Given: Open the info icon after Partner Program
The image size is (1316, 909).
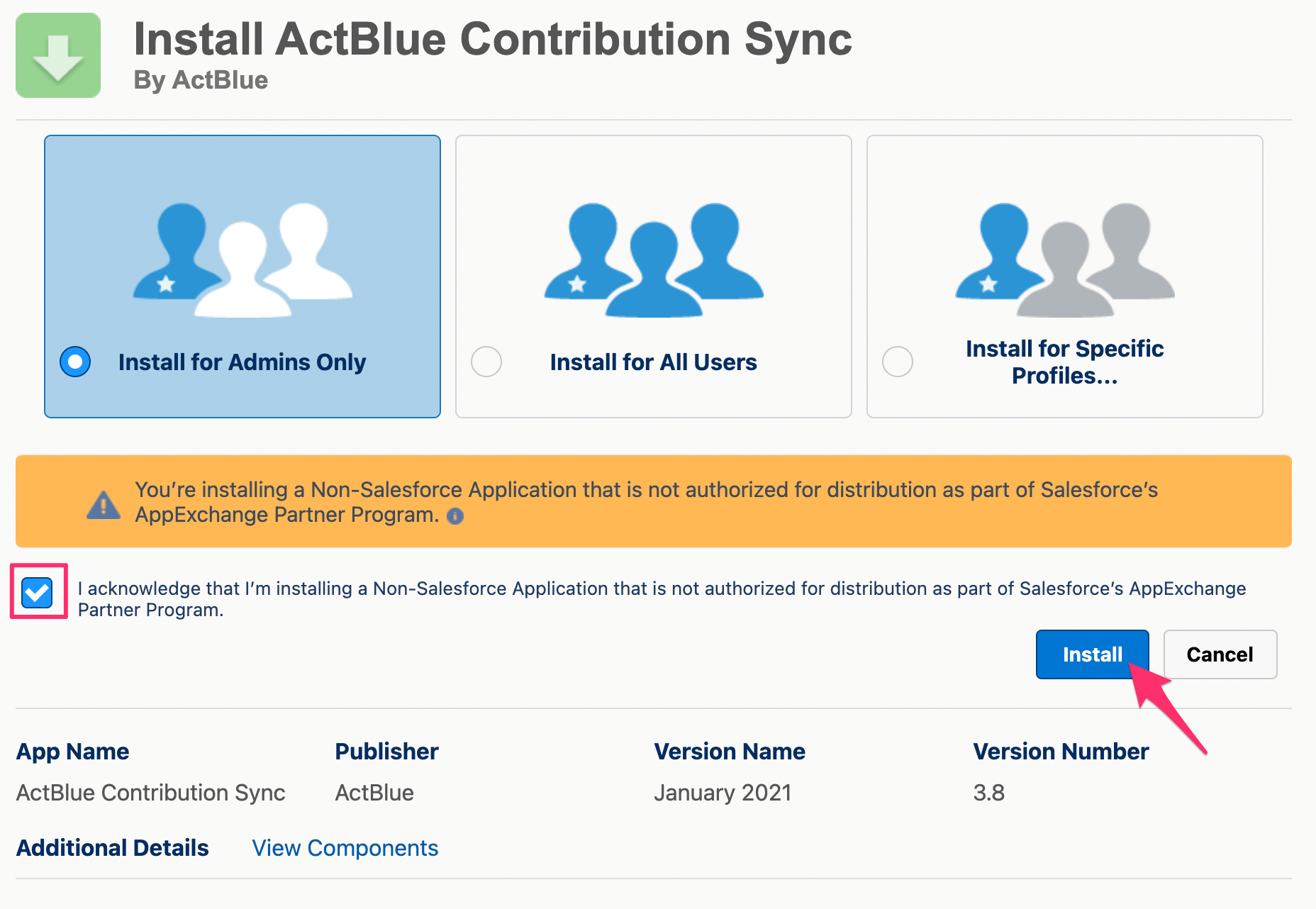Looking at the screenshot, I should (x=455, y=516).
